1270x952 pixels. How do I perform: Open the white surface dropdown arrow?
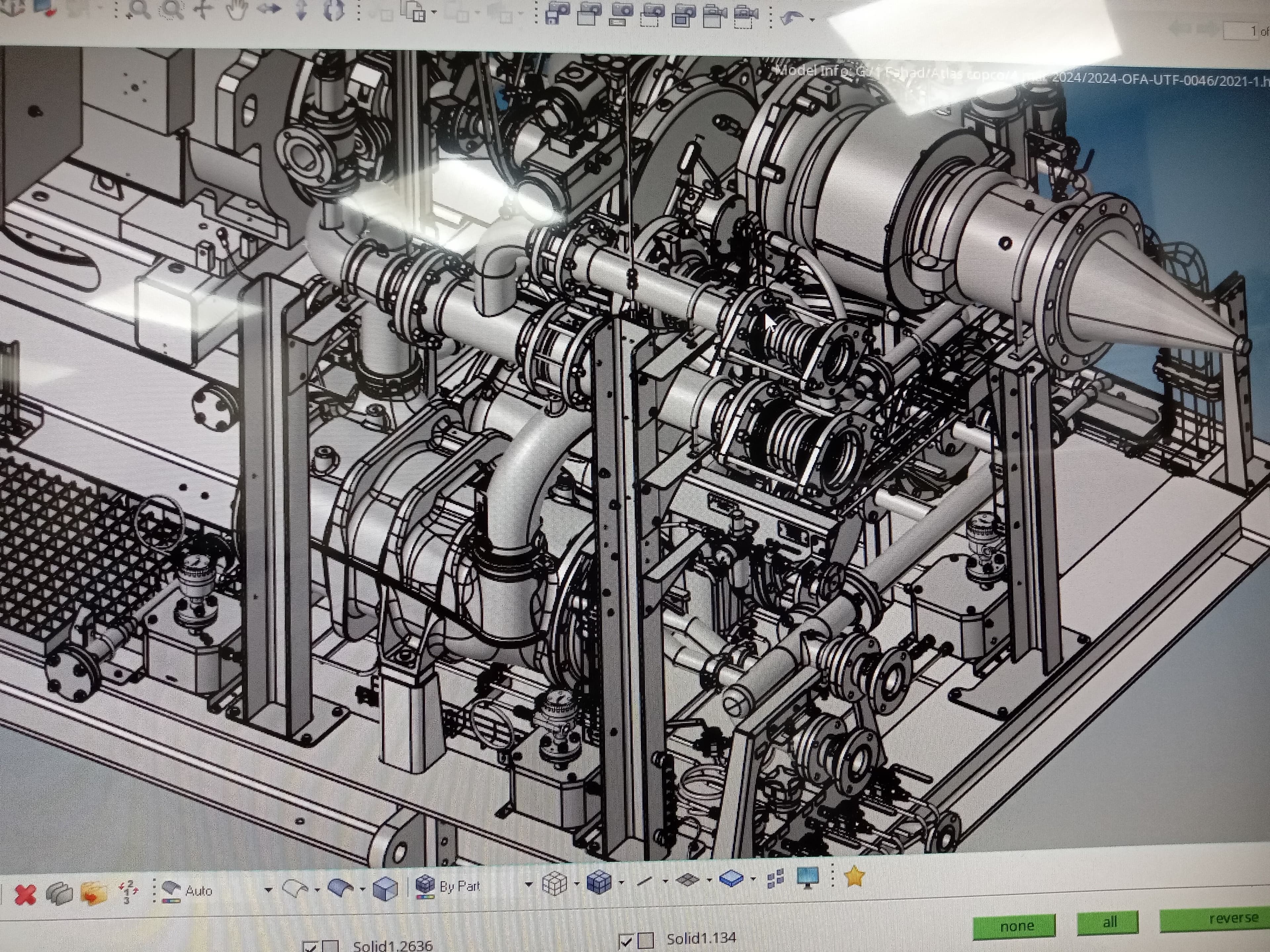tap(317, 890)
